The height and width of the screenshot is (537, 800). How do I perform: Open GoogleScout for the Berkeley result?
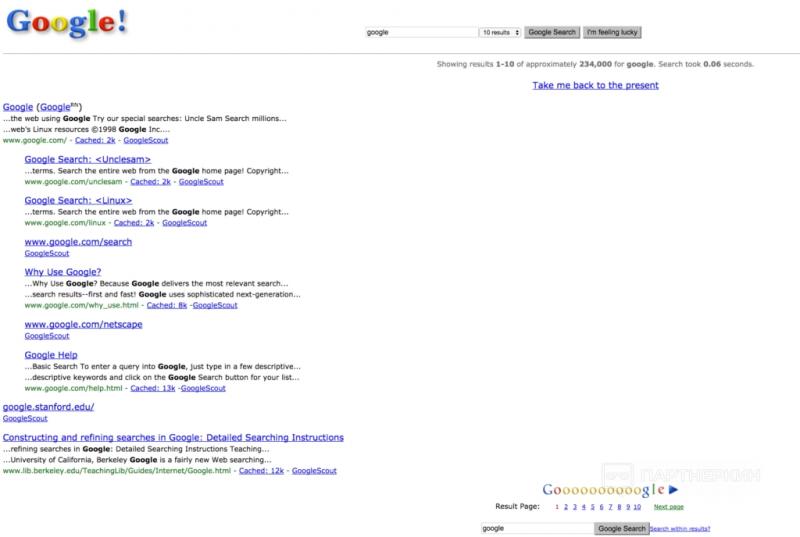pos(314,471)
